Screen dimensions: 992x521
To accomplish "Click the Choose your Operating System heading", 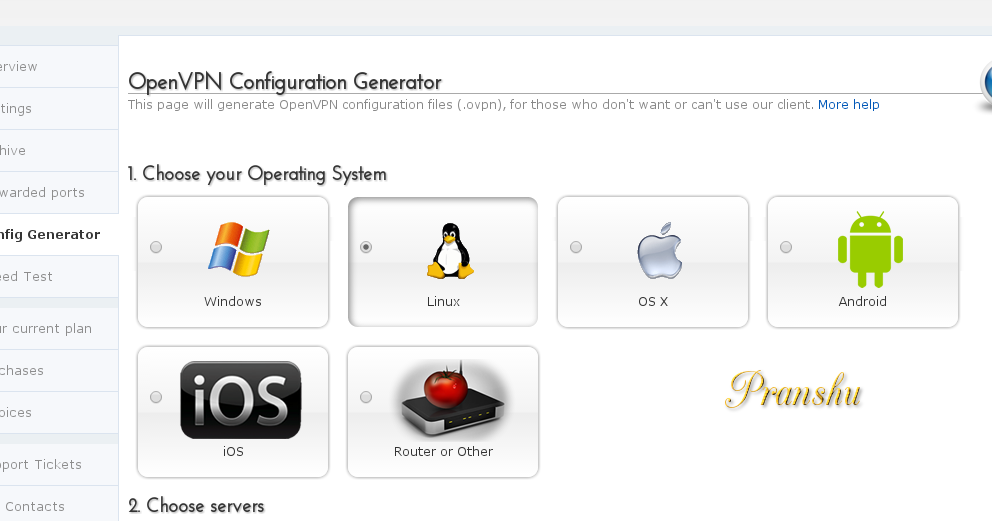I will 257,174.
